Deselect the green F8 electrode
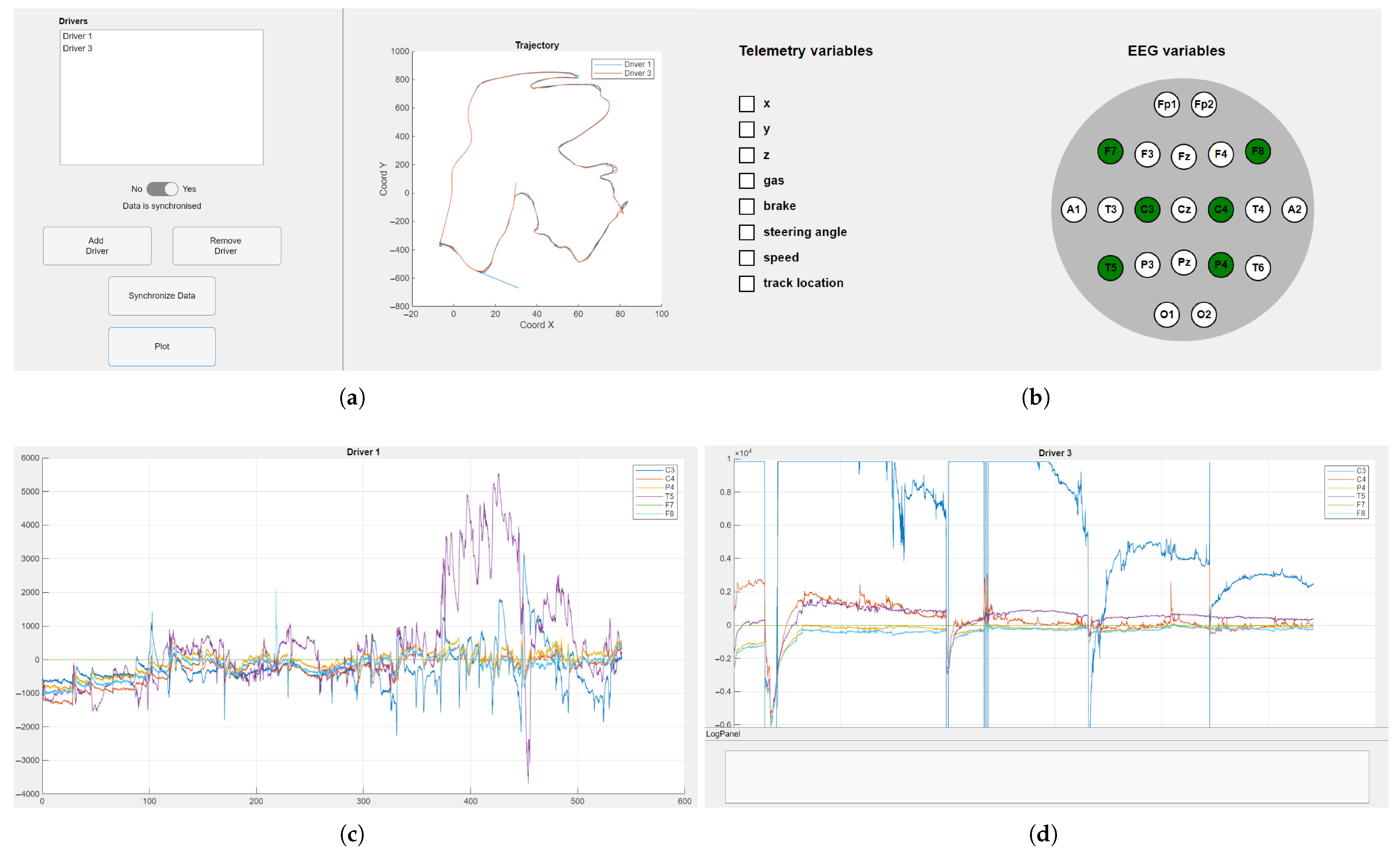Screen dimensions: 1400x856 tap(1257, 151)
